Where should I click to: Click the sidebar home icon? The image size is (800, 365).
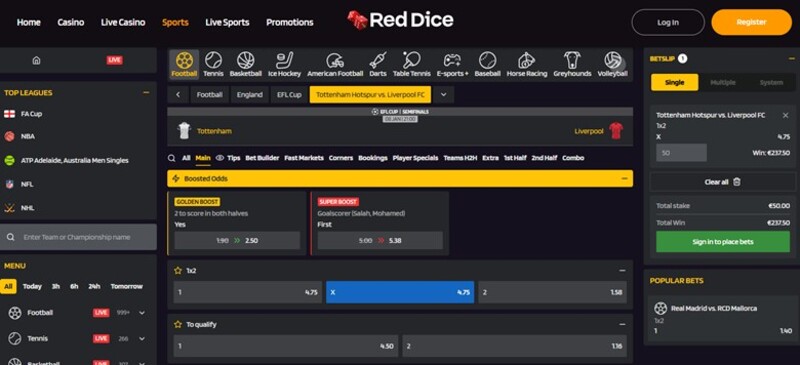[36, 60]
